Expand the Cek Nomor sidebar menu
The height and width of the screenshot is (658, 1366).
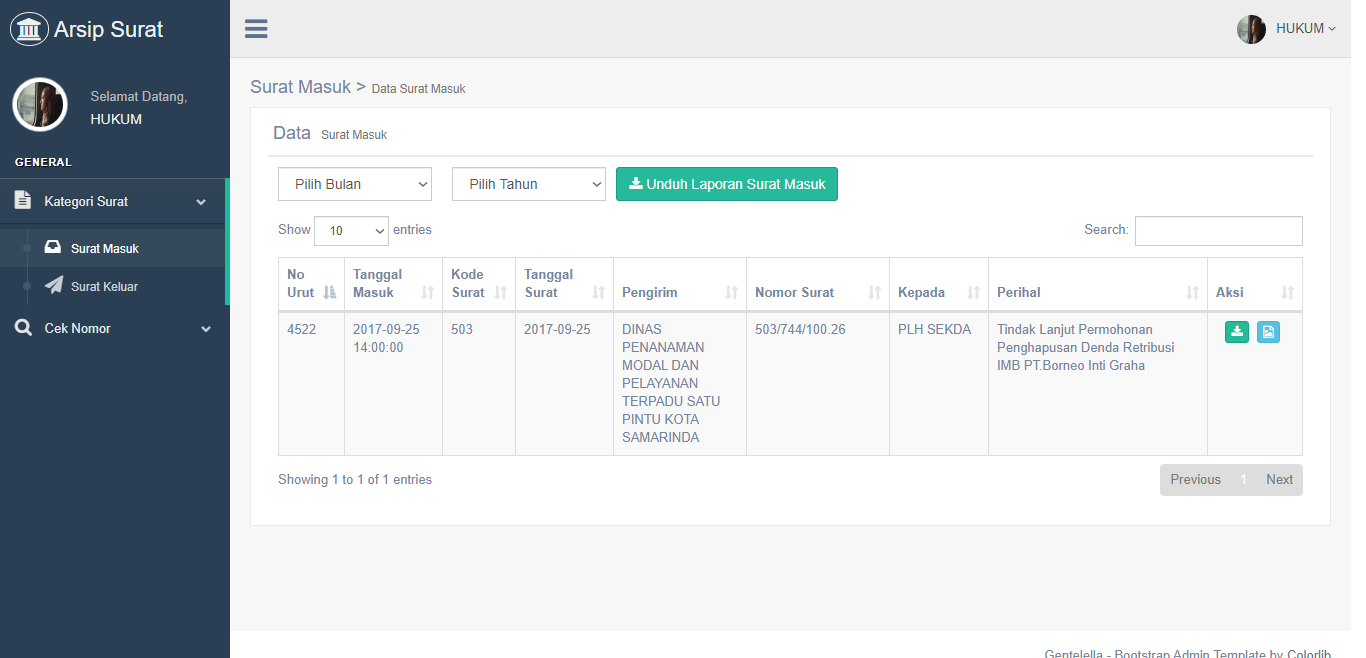point(114,328)
